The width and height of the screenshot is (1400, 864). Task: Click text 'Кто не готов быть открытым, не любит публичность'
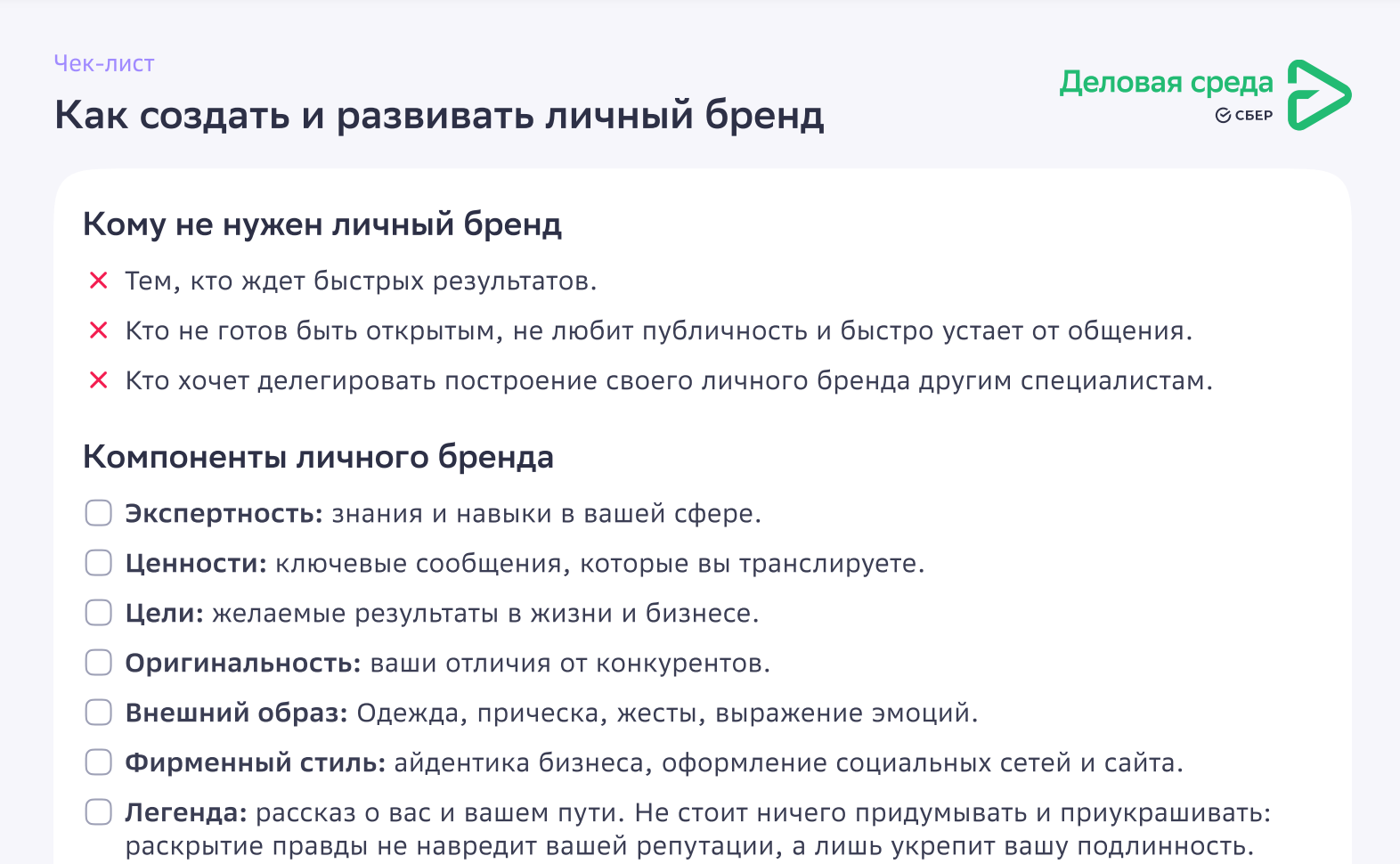coord(466,331)
